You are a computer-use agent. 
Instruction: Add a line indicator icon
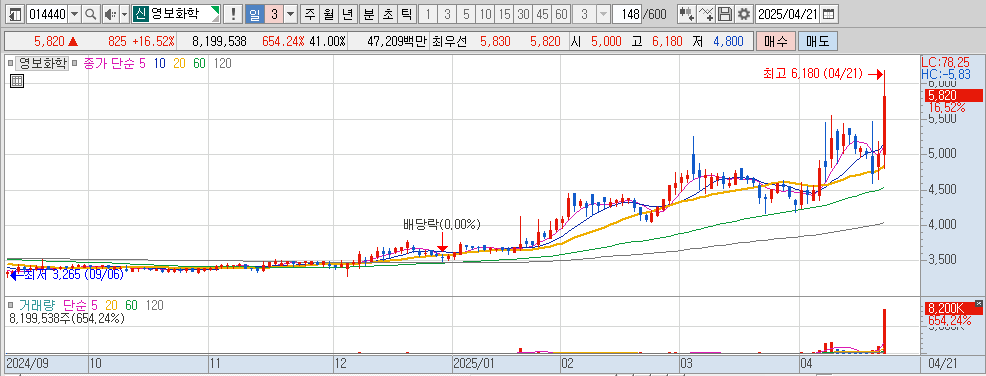tap(707, 14)
